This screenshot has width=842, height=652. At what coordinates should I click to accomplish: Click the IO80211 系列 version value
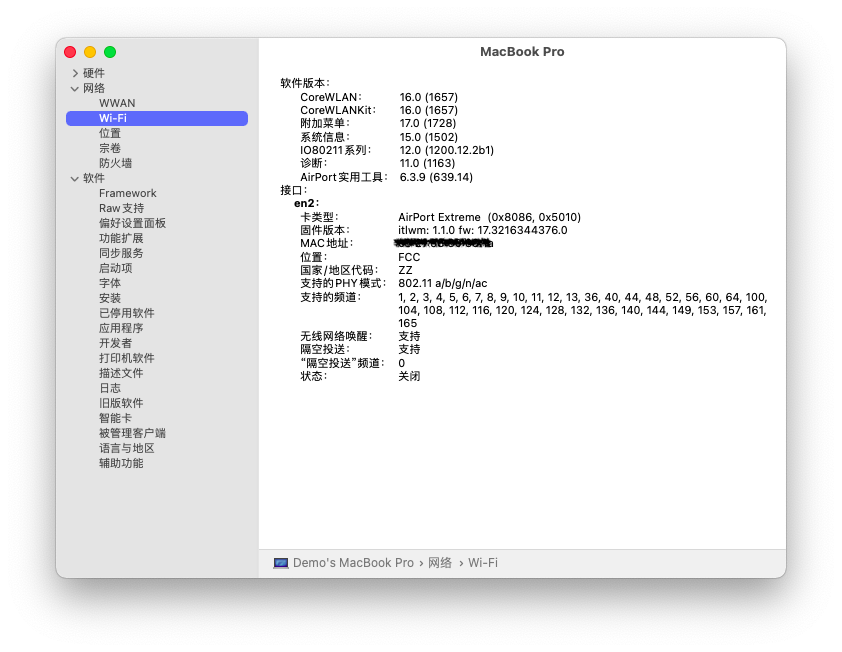point(446,150)
